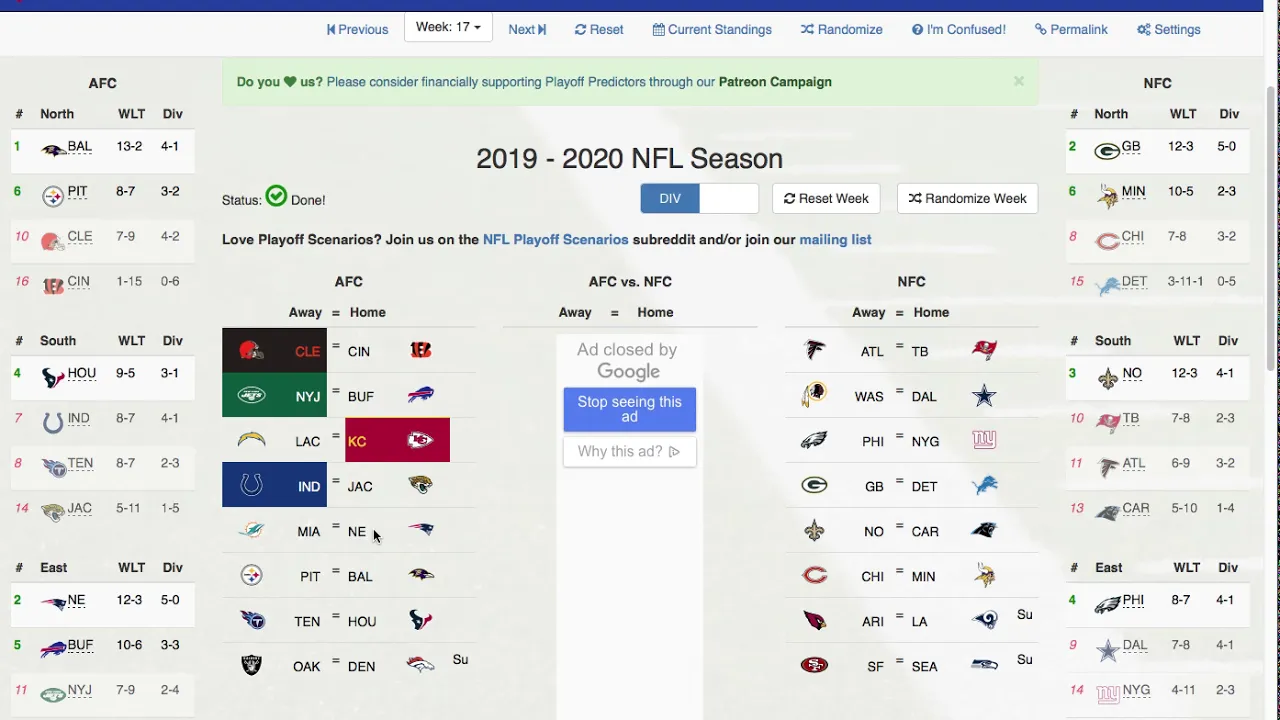
Task: Open the Week: 17 dropdown
Action: 448,27
